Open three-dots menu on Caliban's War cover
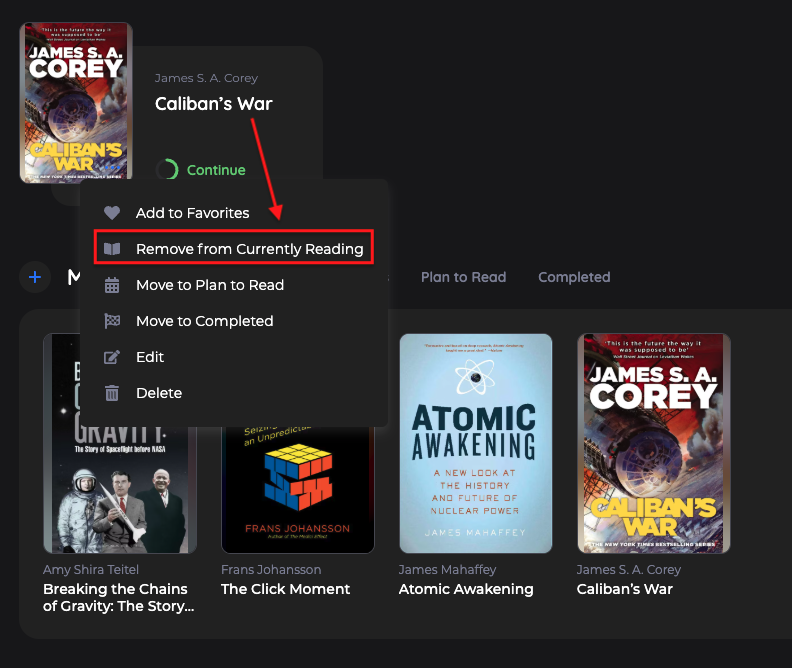 (113, 167)
